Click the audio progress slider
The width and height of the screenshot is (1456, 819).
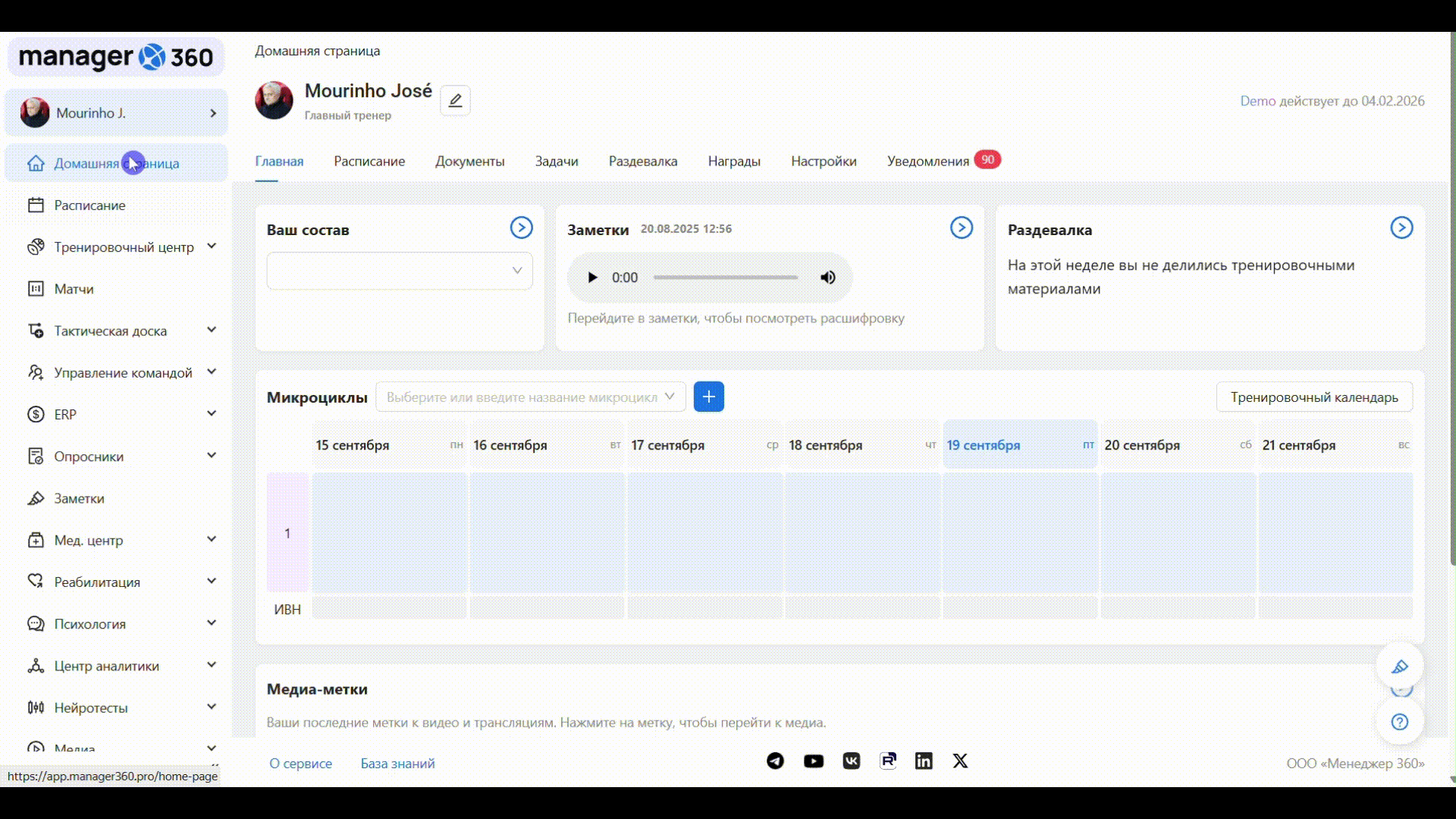coord(725,278)
